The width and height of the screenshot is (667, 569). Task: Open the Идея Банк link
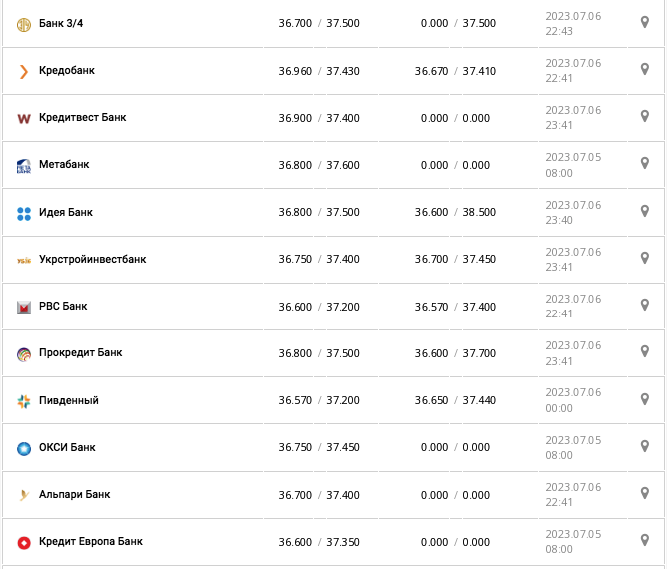(x=66, y=213)
